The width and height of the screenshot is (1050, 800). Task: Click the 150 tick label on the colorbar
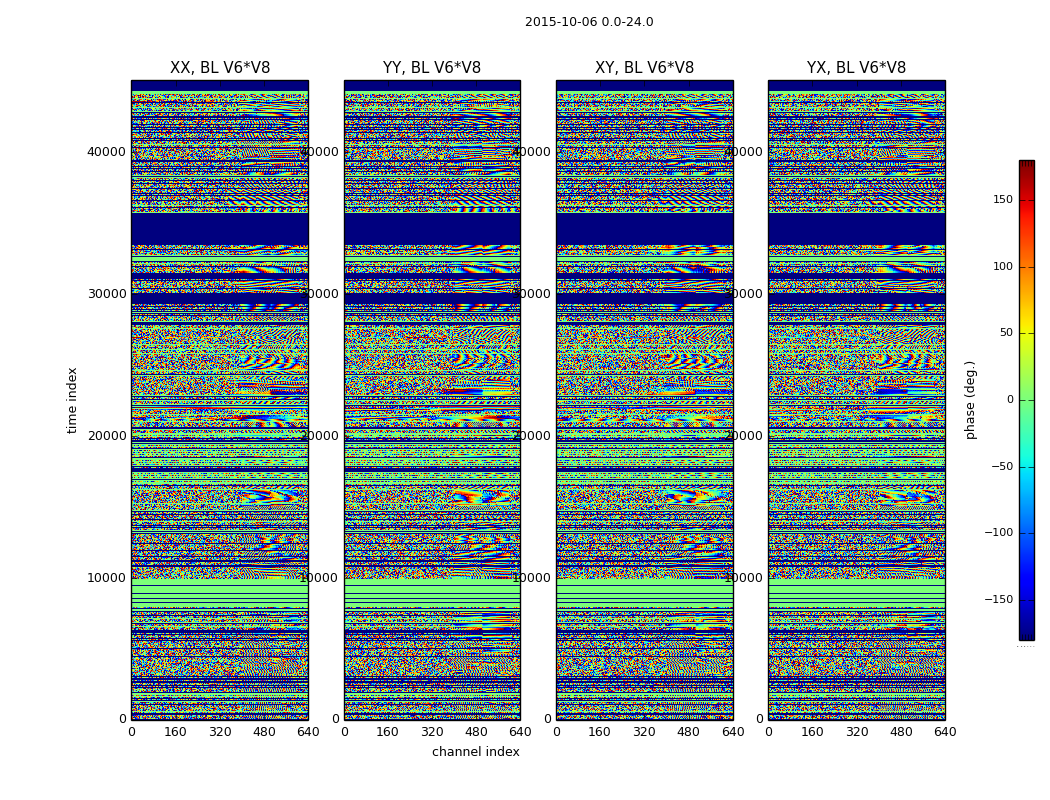coord(1002,199)
